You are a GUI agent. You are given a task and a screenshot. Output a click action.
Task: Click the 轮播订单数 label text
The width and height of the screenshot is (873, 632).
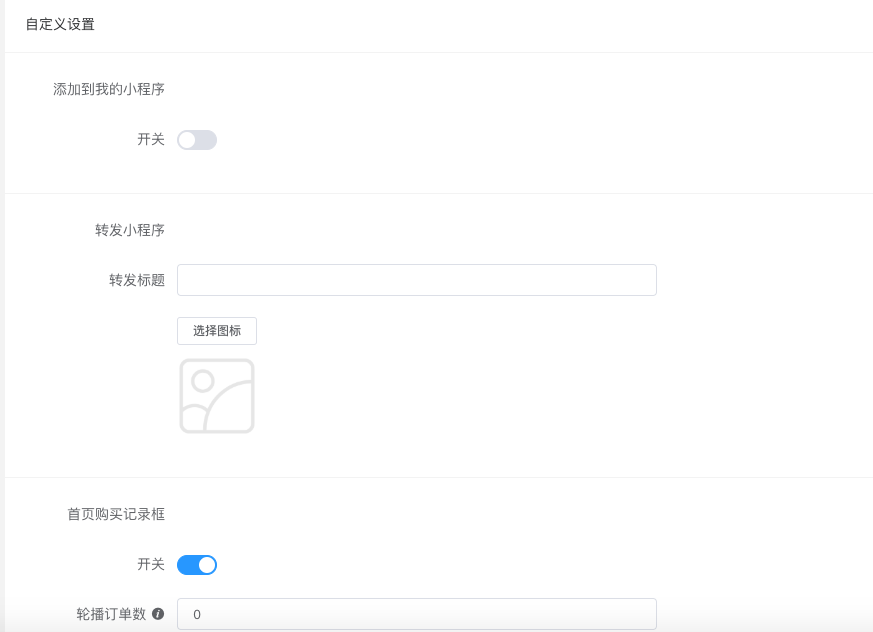(x=111, y=614)
